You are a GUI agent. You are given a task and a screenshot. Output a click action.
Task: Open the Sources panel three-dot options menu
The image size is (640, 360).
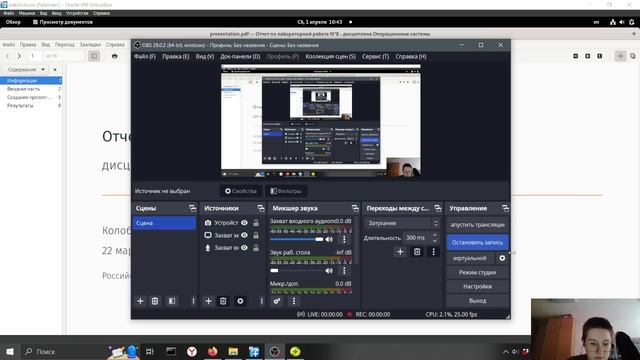coord(261,301)
